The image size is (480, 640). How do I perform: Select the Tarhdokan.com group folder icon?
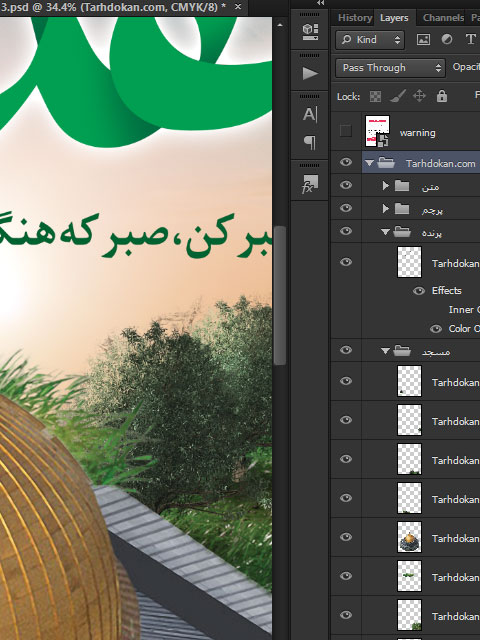click(386, 163)
